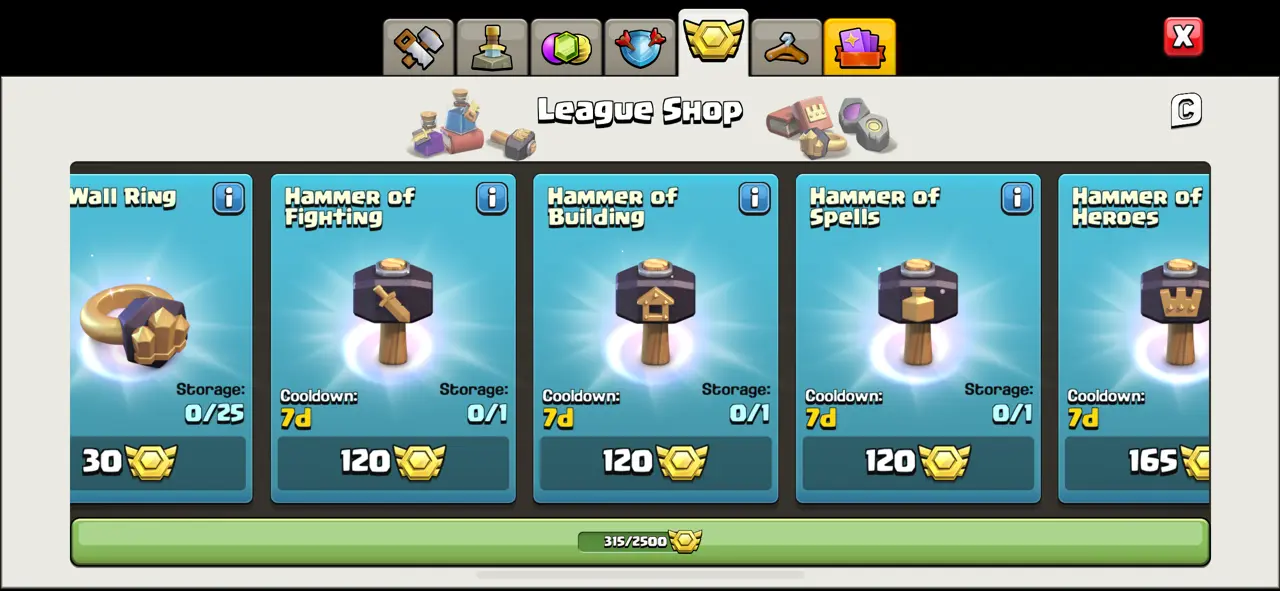Show info for Hammer of Fighting
1280x591 pixels.
click(492, 198)
